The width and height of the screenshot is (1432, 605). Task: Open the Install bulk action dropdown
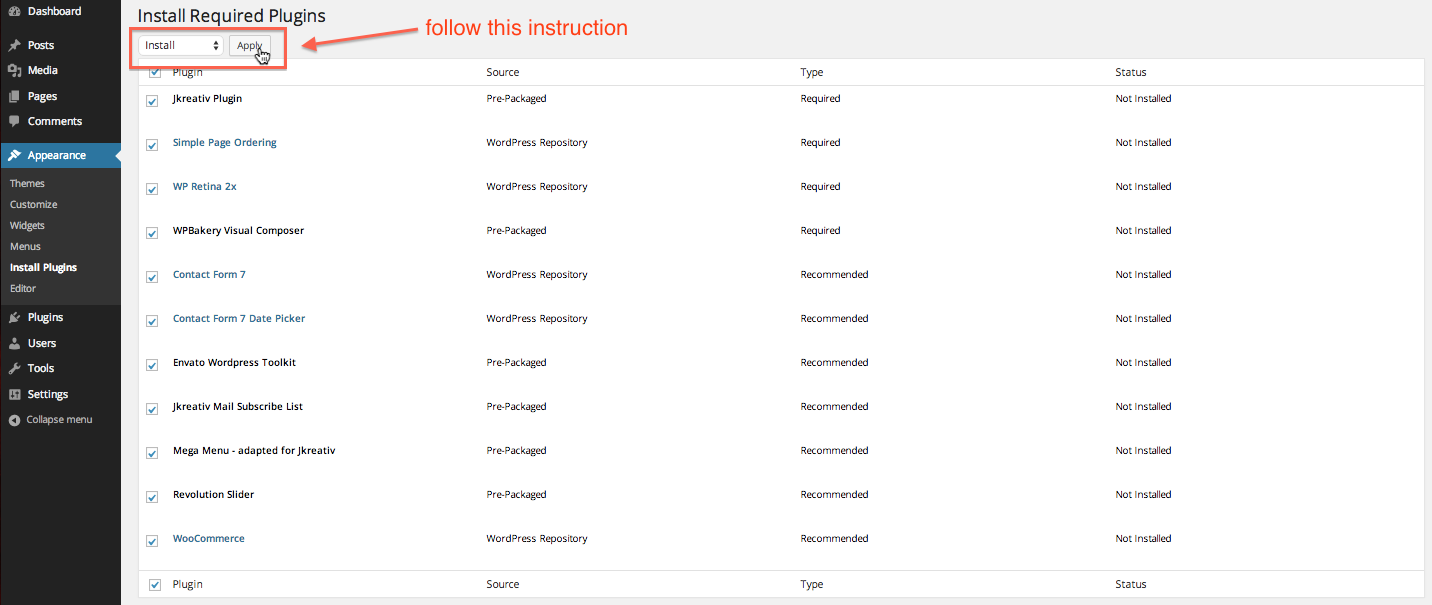point(180,45)
